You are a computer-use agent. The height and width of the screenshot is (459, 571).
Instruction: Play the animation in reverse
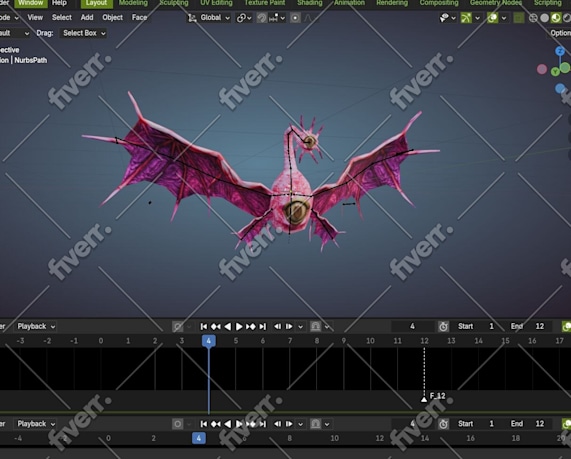pos(228,326)
